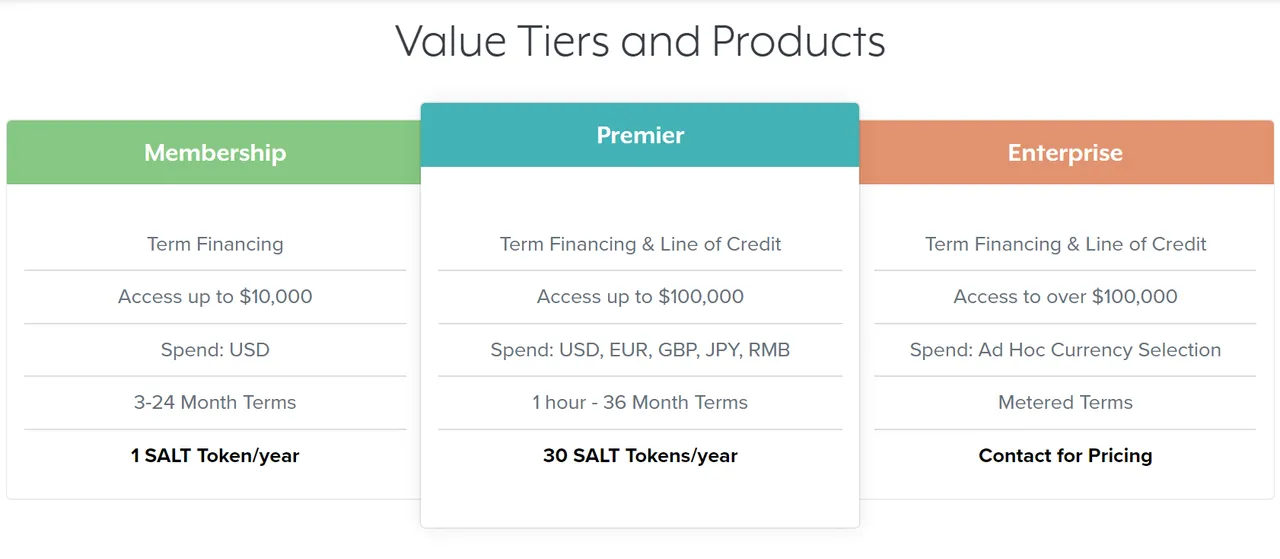Click the Value Tiers and Products heading
Viewport: 1280px width, 559px height.
pyautogui.click(x=640, y=41)
